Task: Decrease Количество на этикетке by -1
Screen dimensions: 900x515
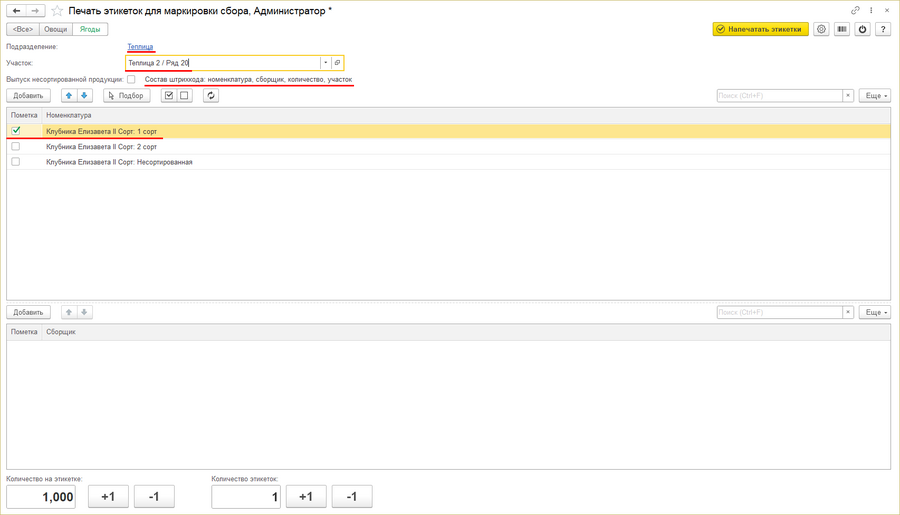Action: tap(154, 497)
